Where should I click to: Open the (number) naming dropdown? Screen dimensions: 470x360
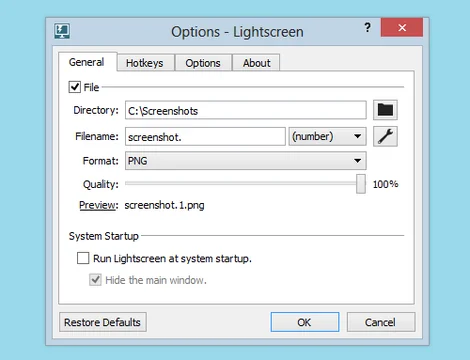pyautogui.click(x=327, y=136)
